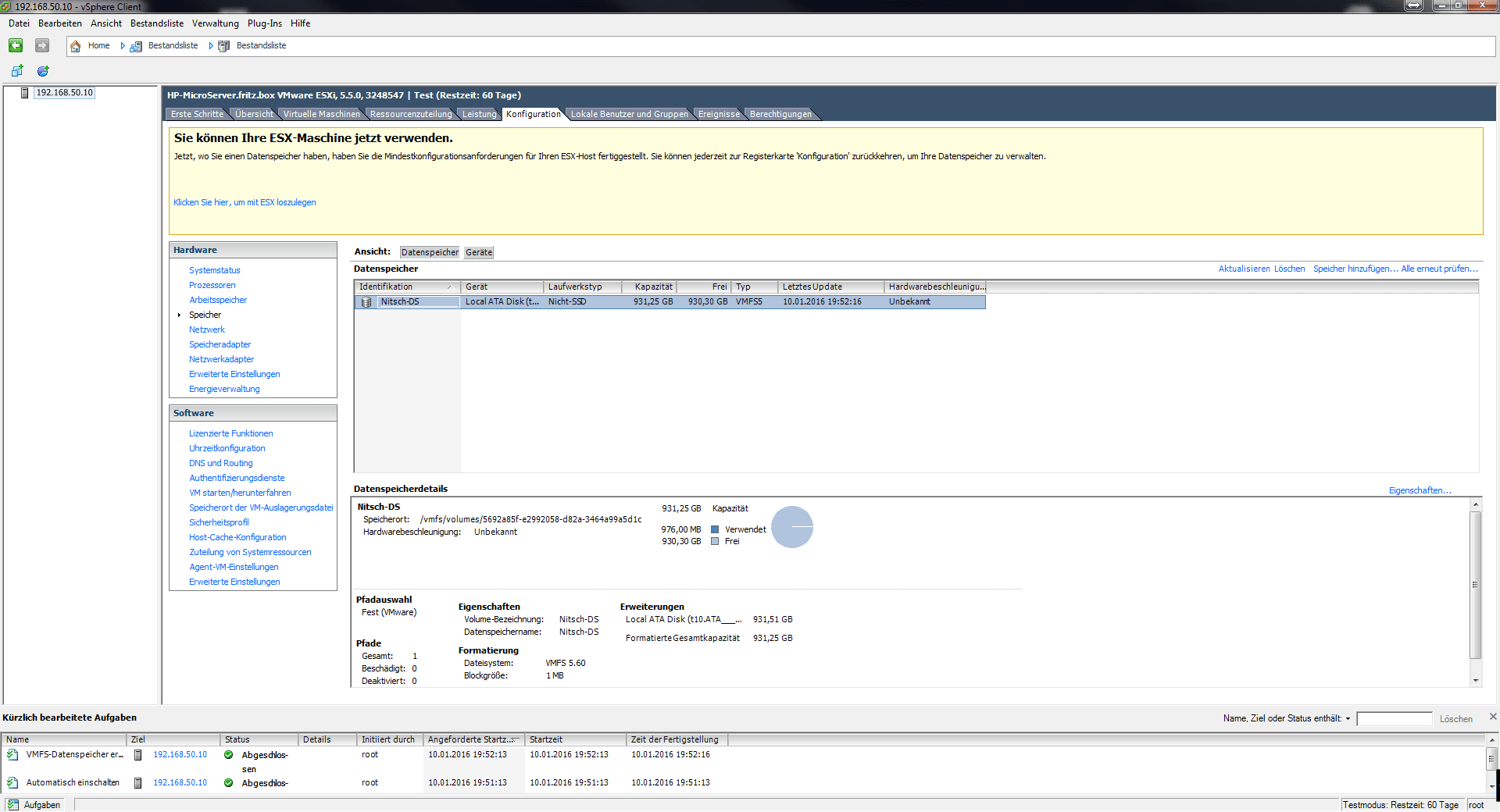Close the recent tasks panel

pyautogui.click(x=1493, y=716)
